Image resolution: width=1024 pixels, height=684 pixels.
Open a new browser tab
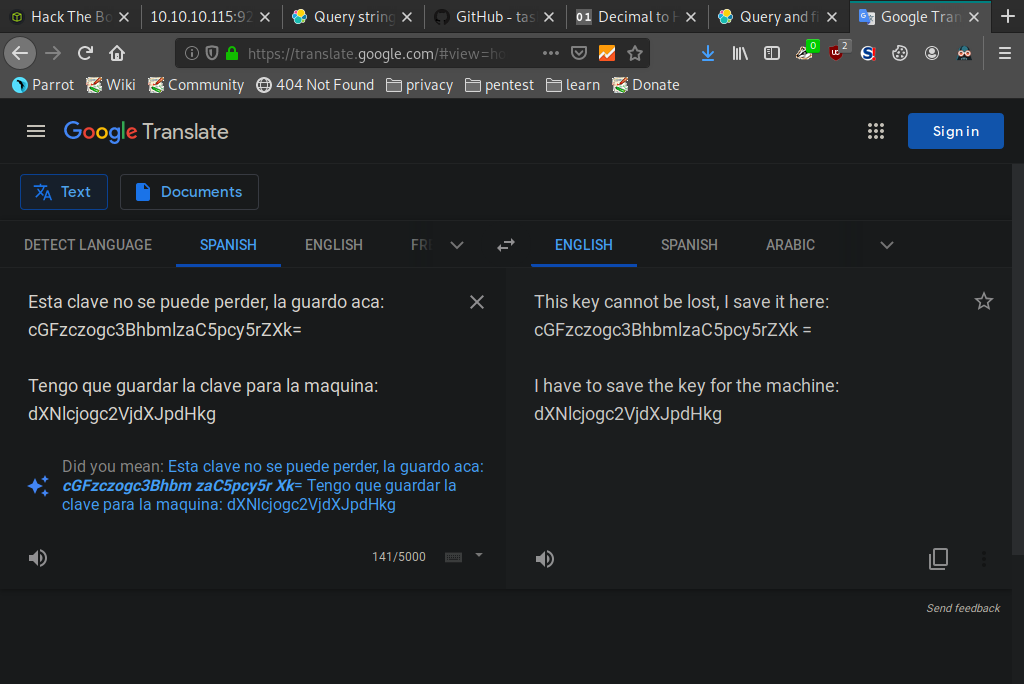[1008, 17]
